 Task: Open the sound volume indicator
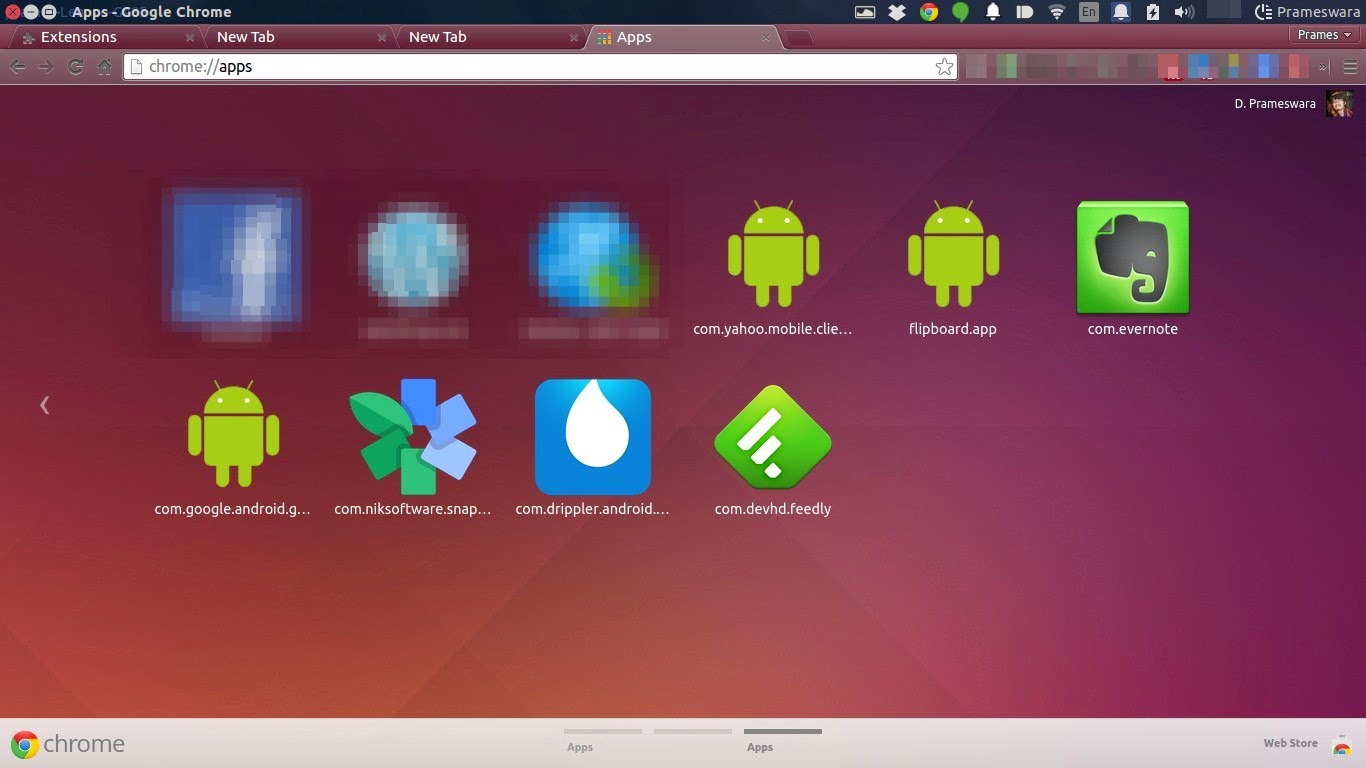[x=1185, y=12]
